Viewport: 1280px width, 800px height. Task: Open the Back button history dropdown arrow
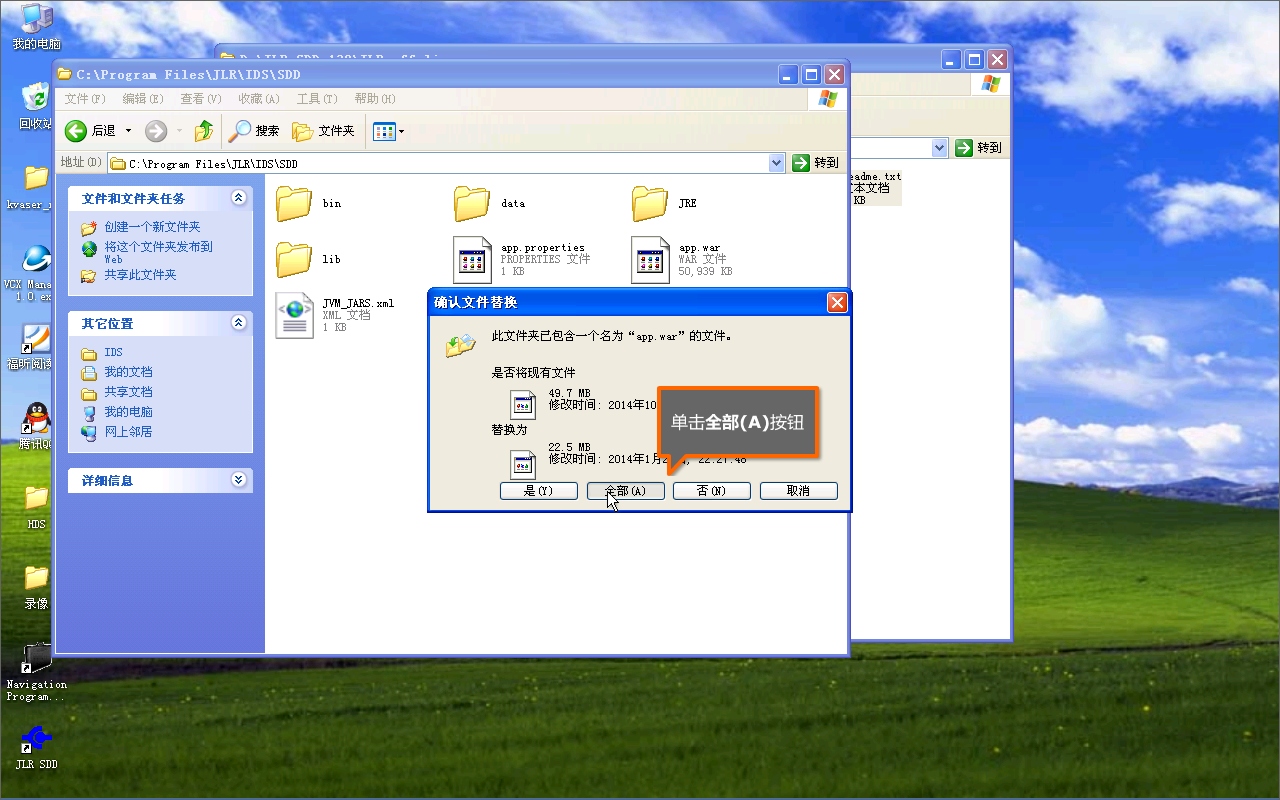tap(128, 131)
